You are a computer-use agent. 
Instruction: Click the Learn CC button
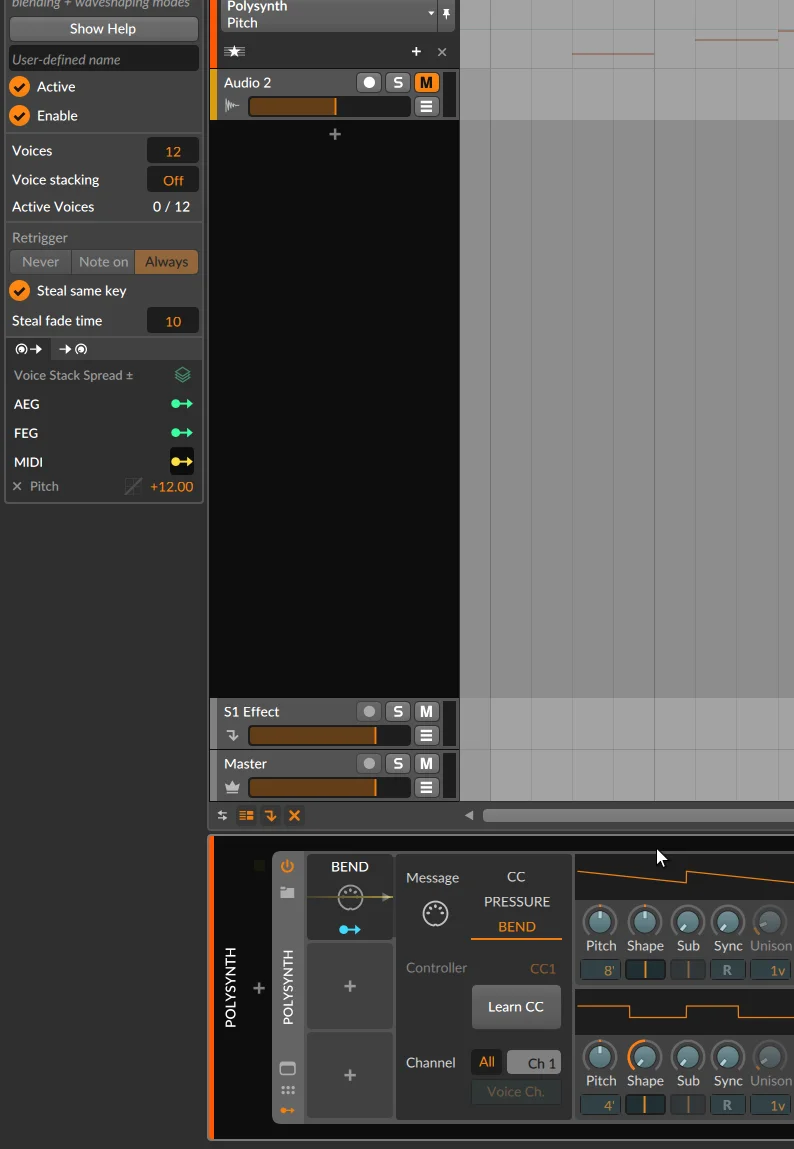click(x=516, y=1007)
